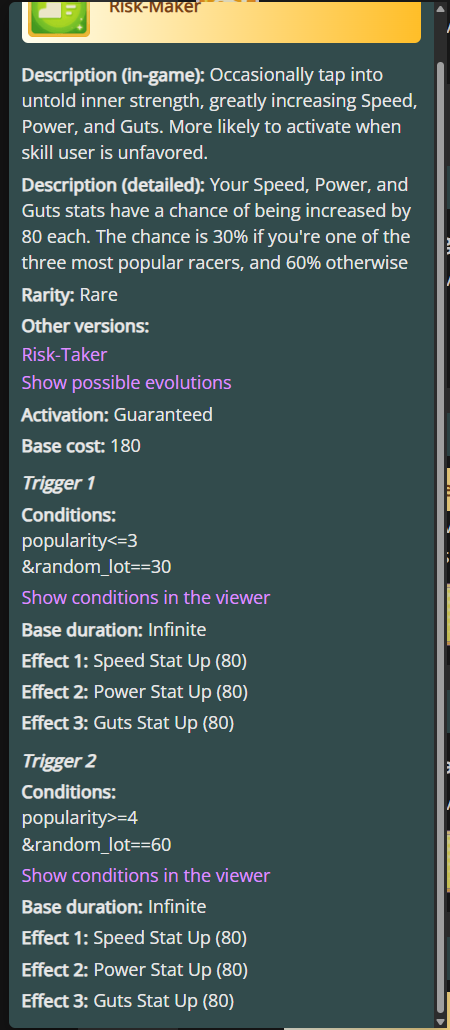Show Trigger 2 conditions in the viewer

(146, 875)
